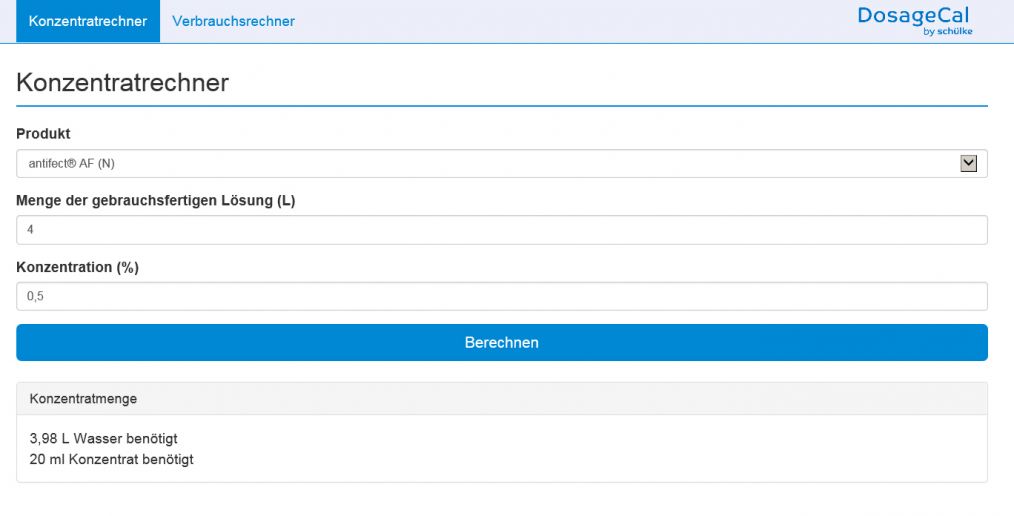Select the '20 ml Konzentrat benötigt' result line

click(x=111, y=460)
